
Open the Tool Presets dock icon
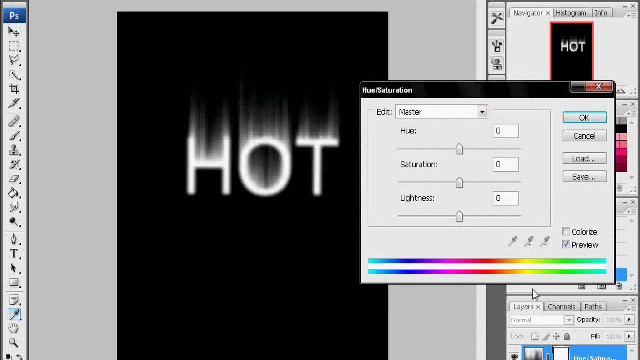click(497, 18)
